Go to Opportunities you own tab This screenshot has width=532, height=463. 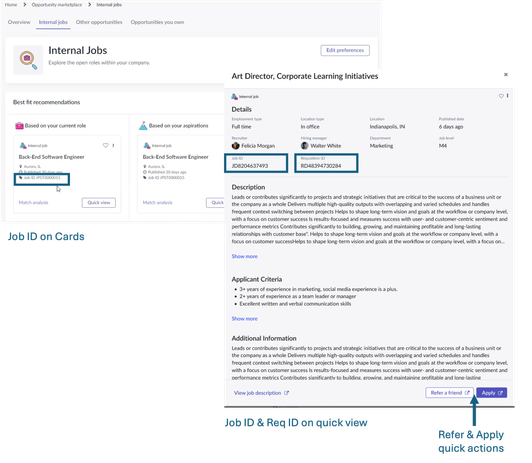tap(157, 22)
